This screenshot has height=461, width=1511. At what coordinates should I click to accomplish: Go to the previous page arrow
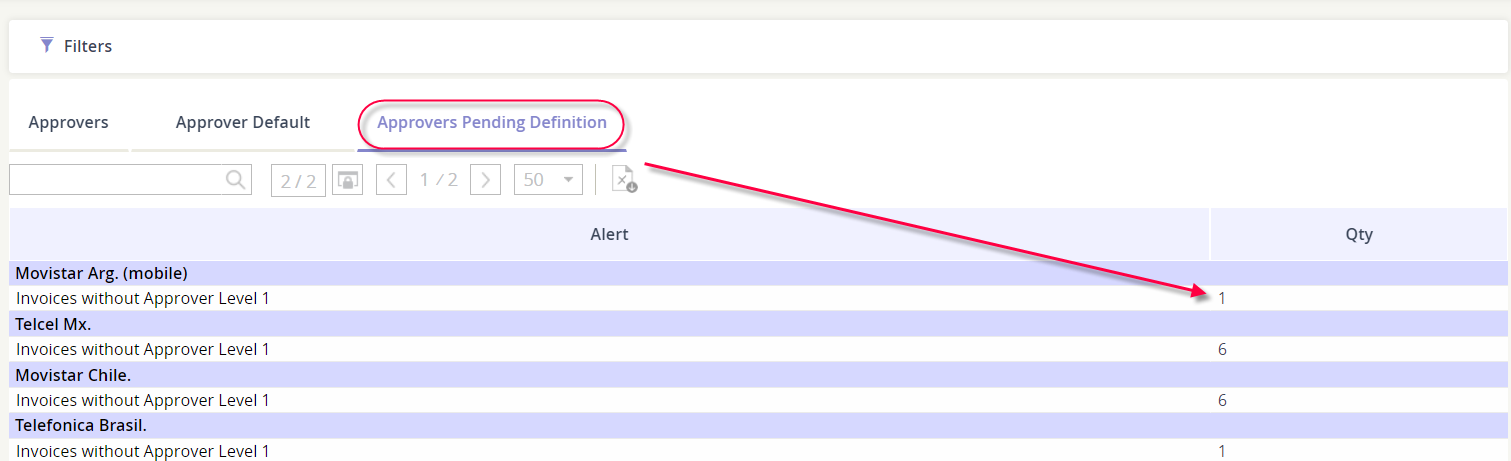[391, 180]
